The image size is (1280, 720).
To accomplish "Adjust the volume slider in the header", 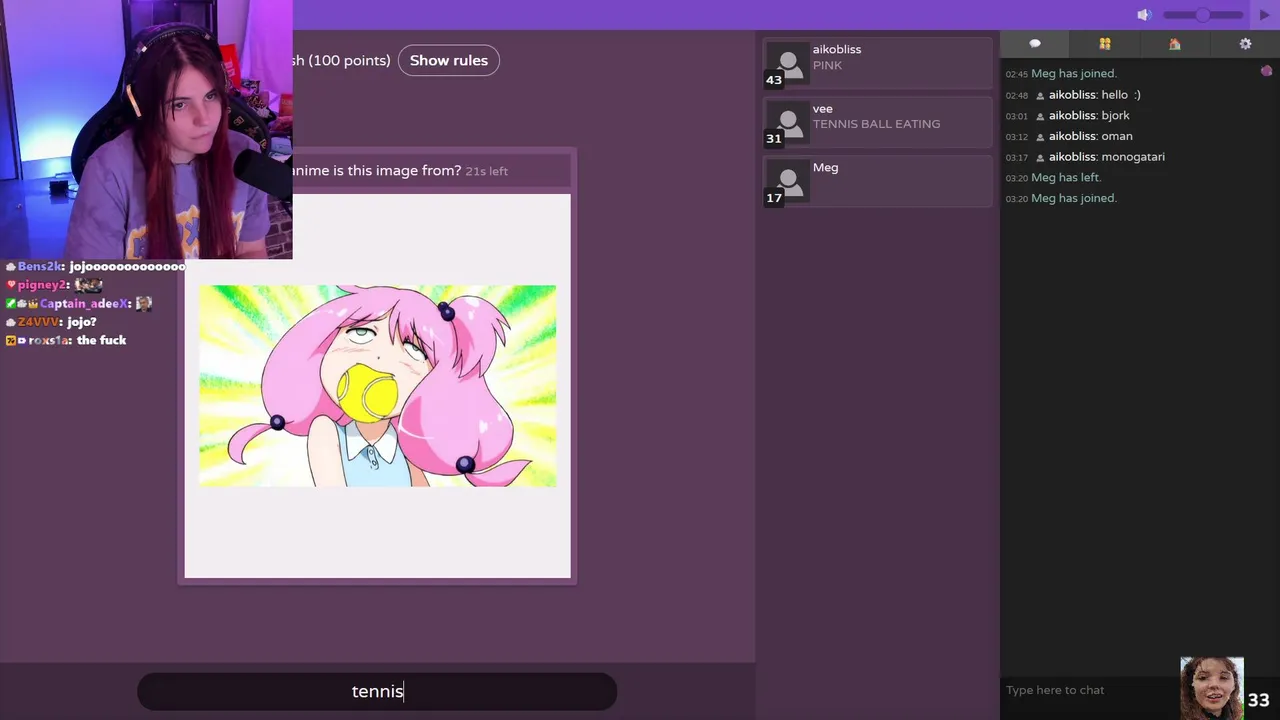I will 1203,15.
